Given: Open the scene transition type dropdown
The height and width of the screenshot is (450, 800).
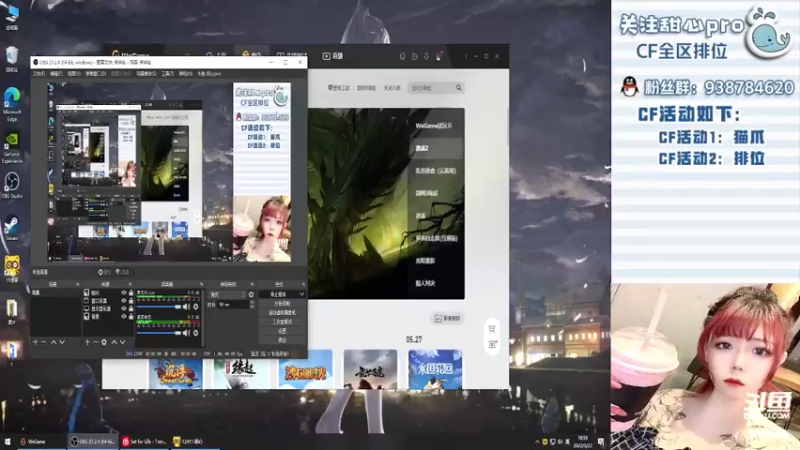Looking at the screenshot, I should (227, 295).
